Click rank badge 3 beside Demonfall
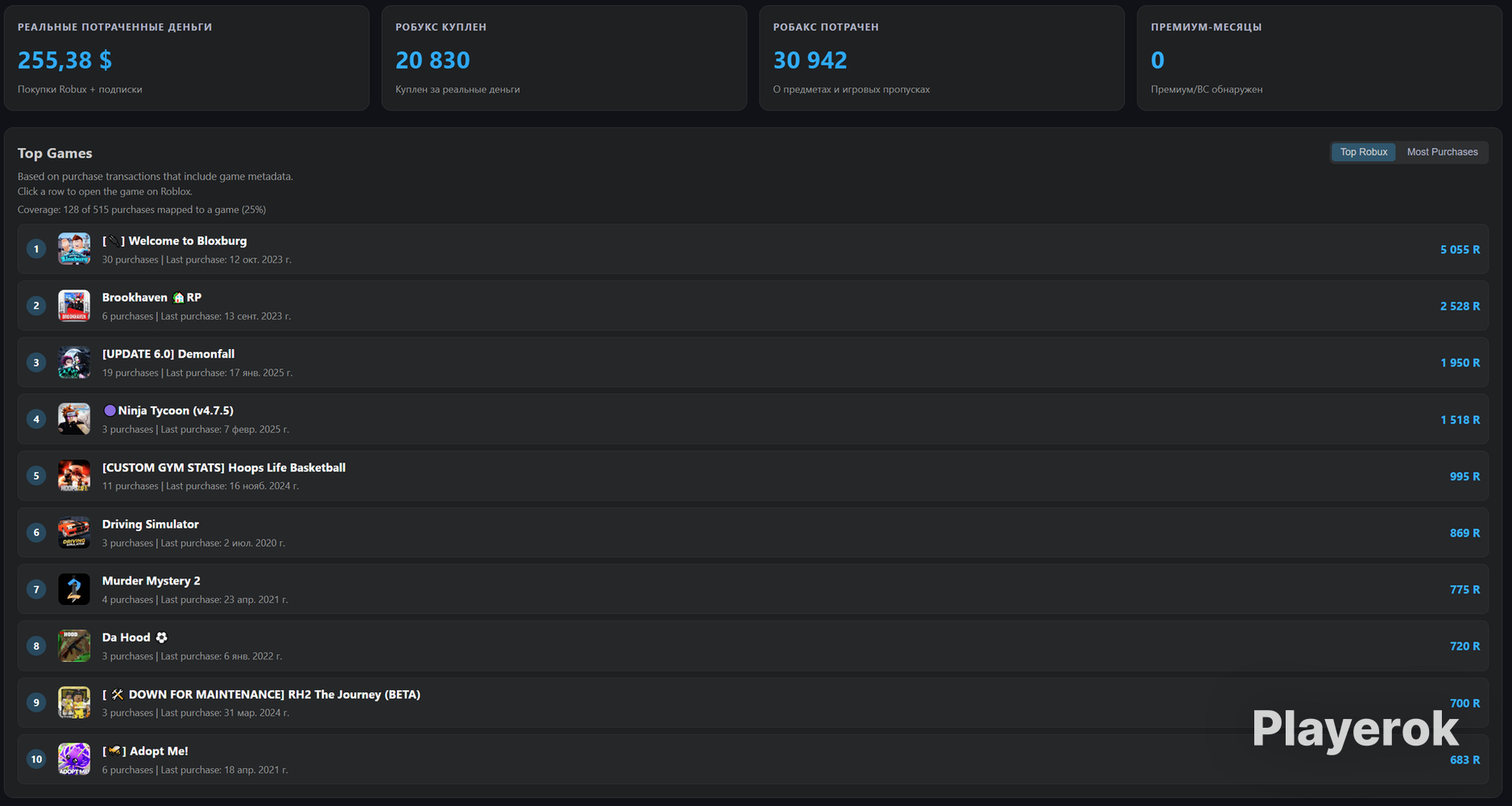 tap(36, 363)
